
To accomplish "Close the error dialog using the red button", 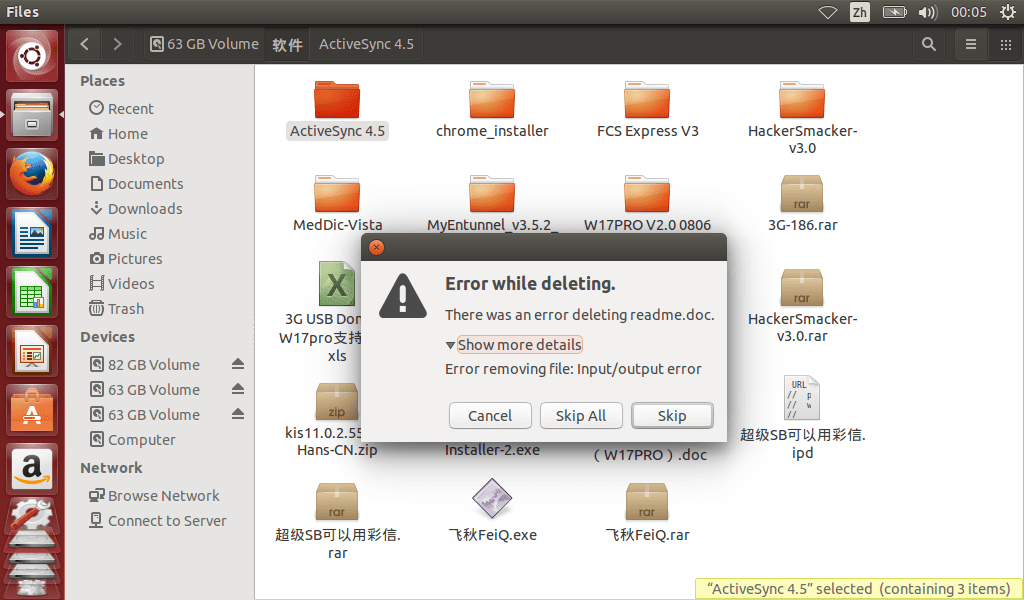I will tap(376, 247).
